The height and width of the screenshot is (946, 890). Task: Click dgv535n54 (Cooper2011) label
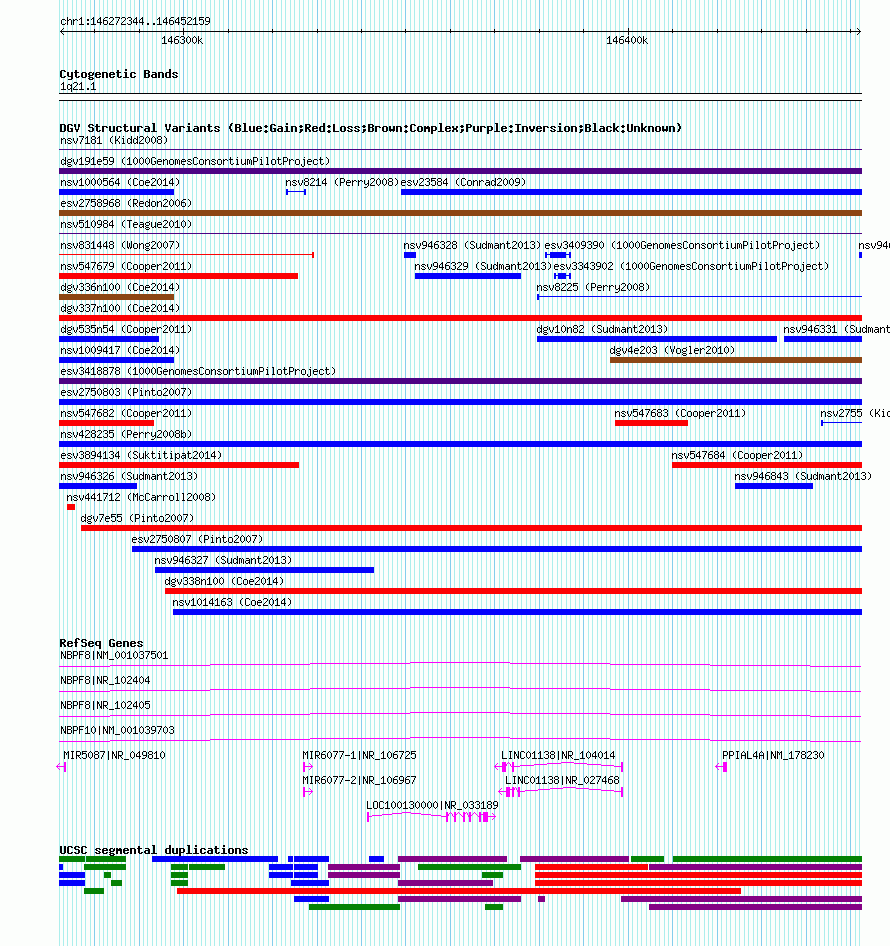(126, 329)
